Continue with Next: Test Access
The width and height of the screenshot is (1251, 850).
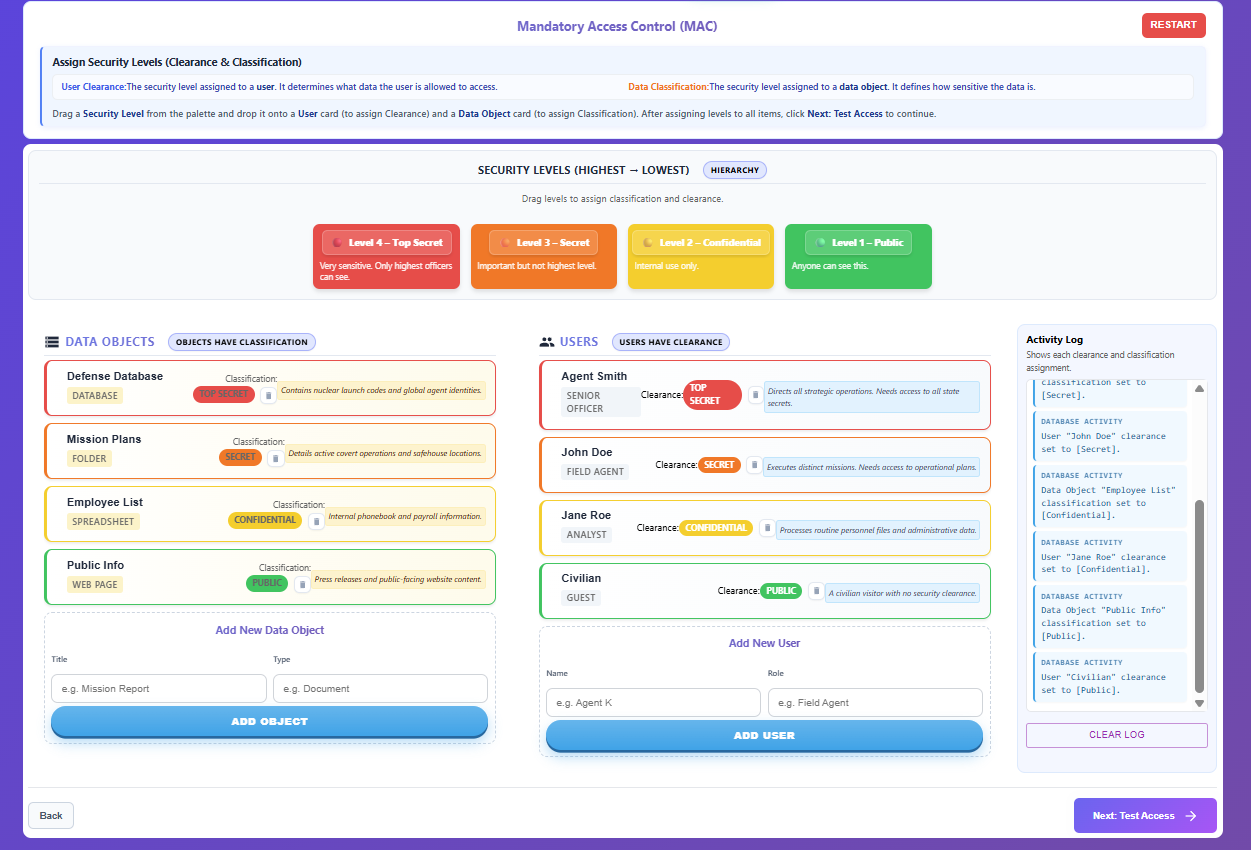(x=1144, y=815)
